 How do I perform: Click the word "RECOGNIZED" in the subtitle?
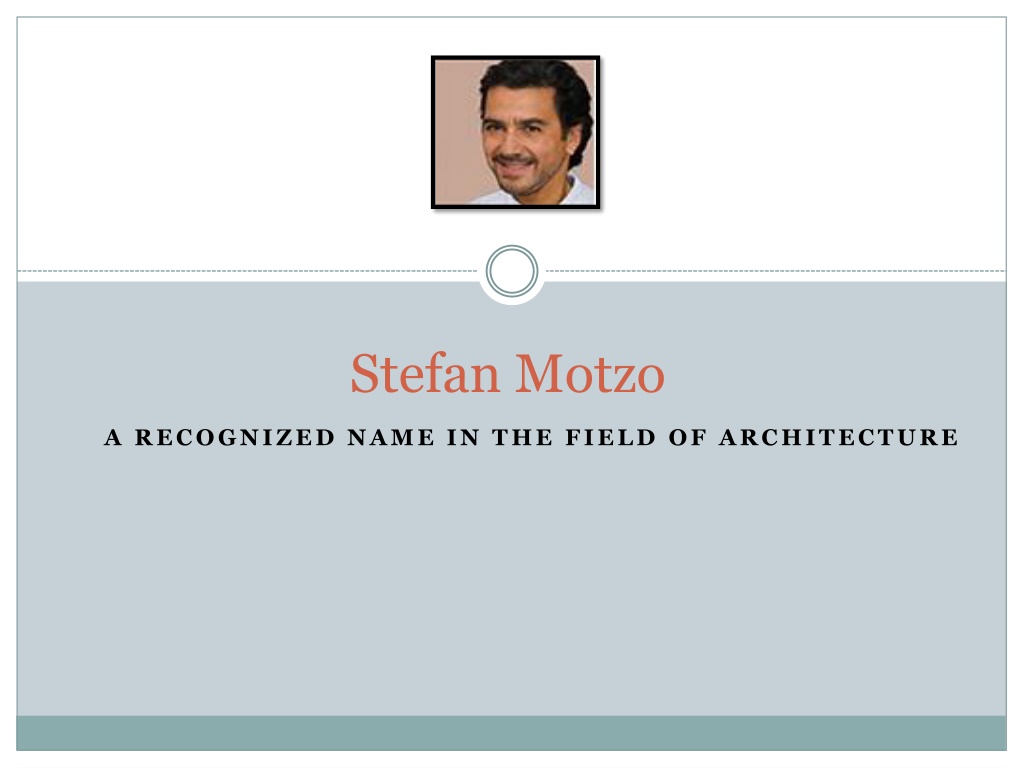point(235,437)
